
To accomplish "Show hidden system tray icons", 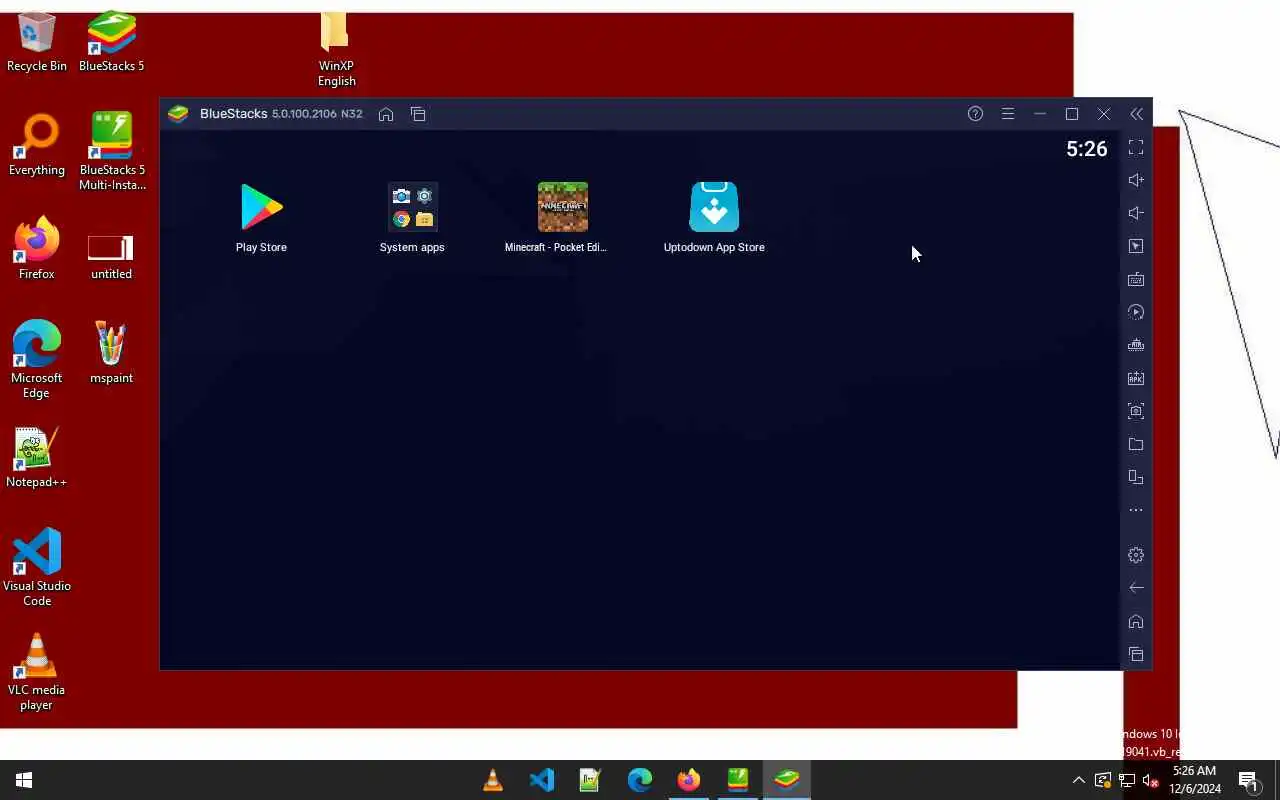I will click(x=1078, y=780).
